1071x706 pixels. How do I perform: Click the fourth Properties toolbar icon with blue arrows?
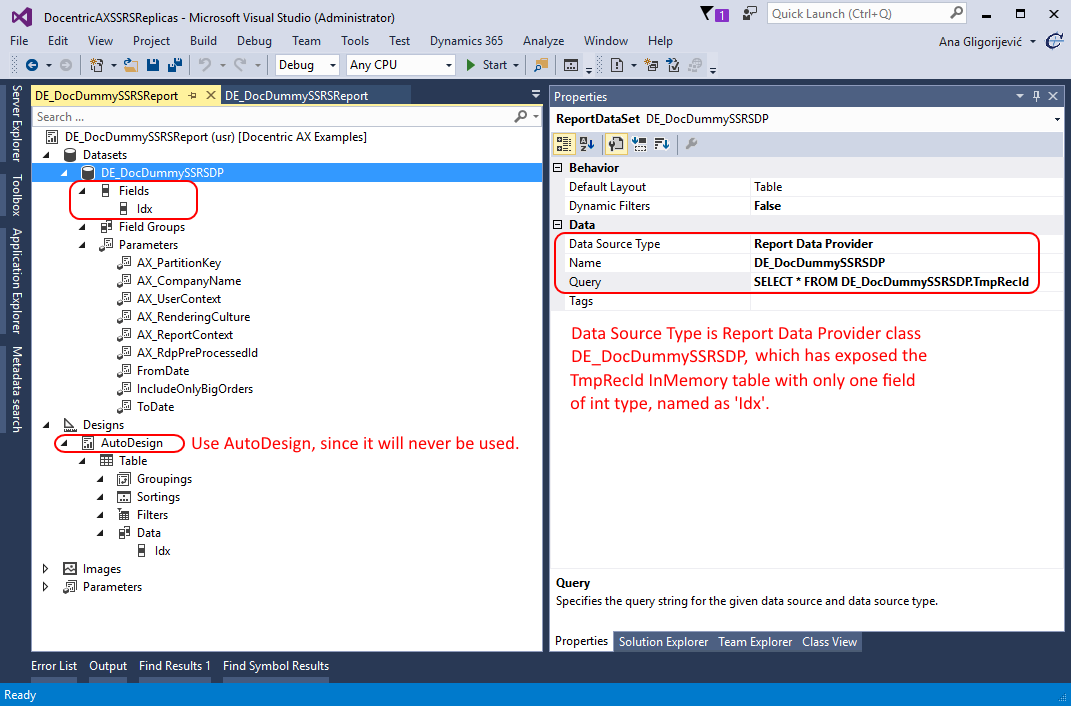point(639,143)
